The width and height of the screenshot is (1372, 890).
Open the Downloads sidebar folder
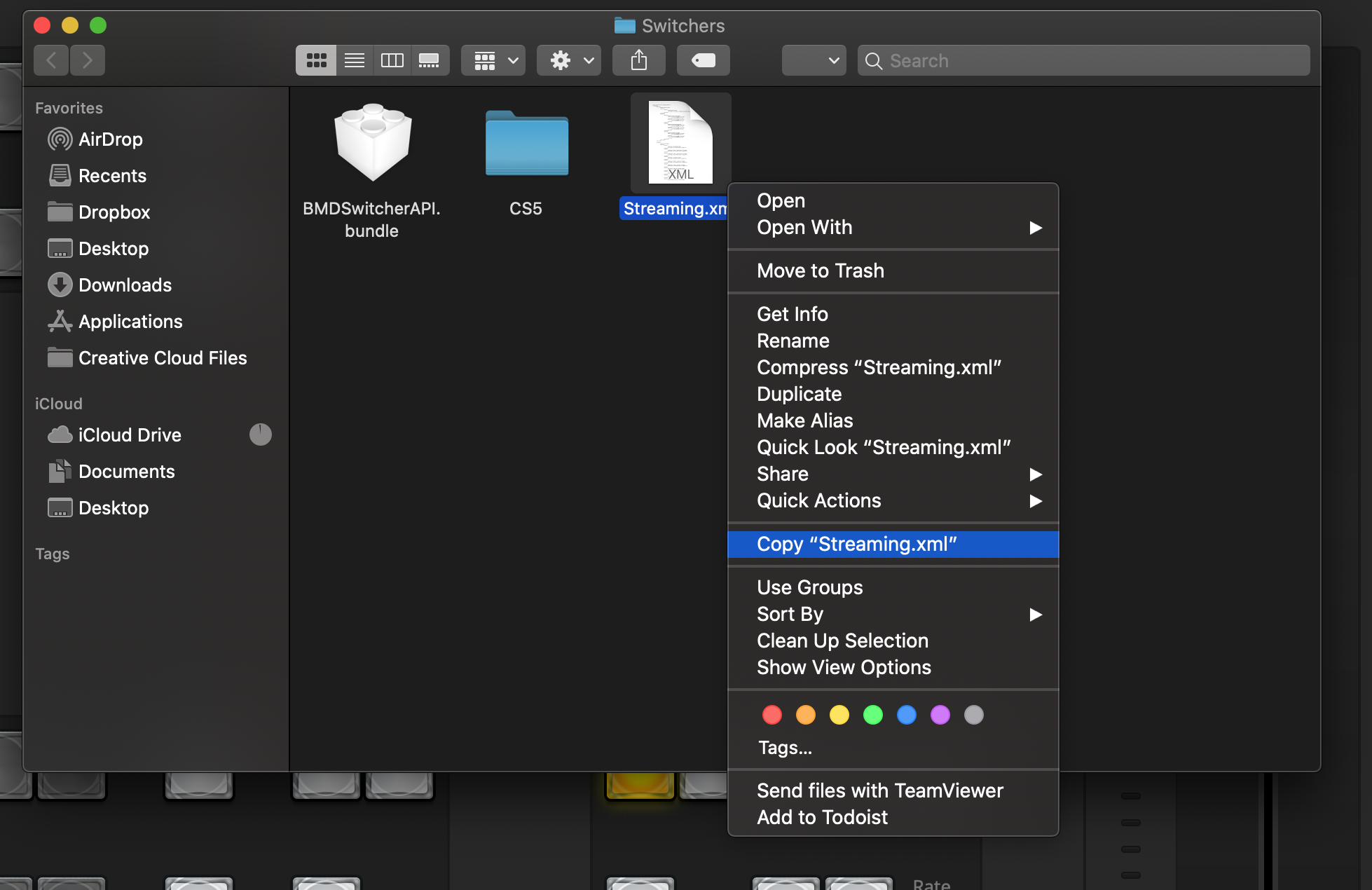(125, 285)
